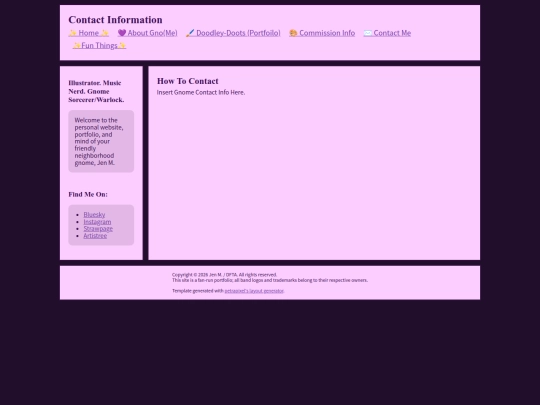Viewport: 540px width, 405px height.
Task: Click the purple heart icon before About Gno(Me)
Action: [x=122, y=33]
